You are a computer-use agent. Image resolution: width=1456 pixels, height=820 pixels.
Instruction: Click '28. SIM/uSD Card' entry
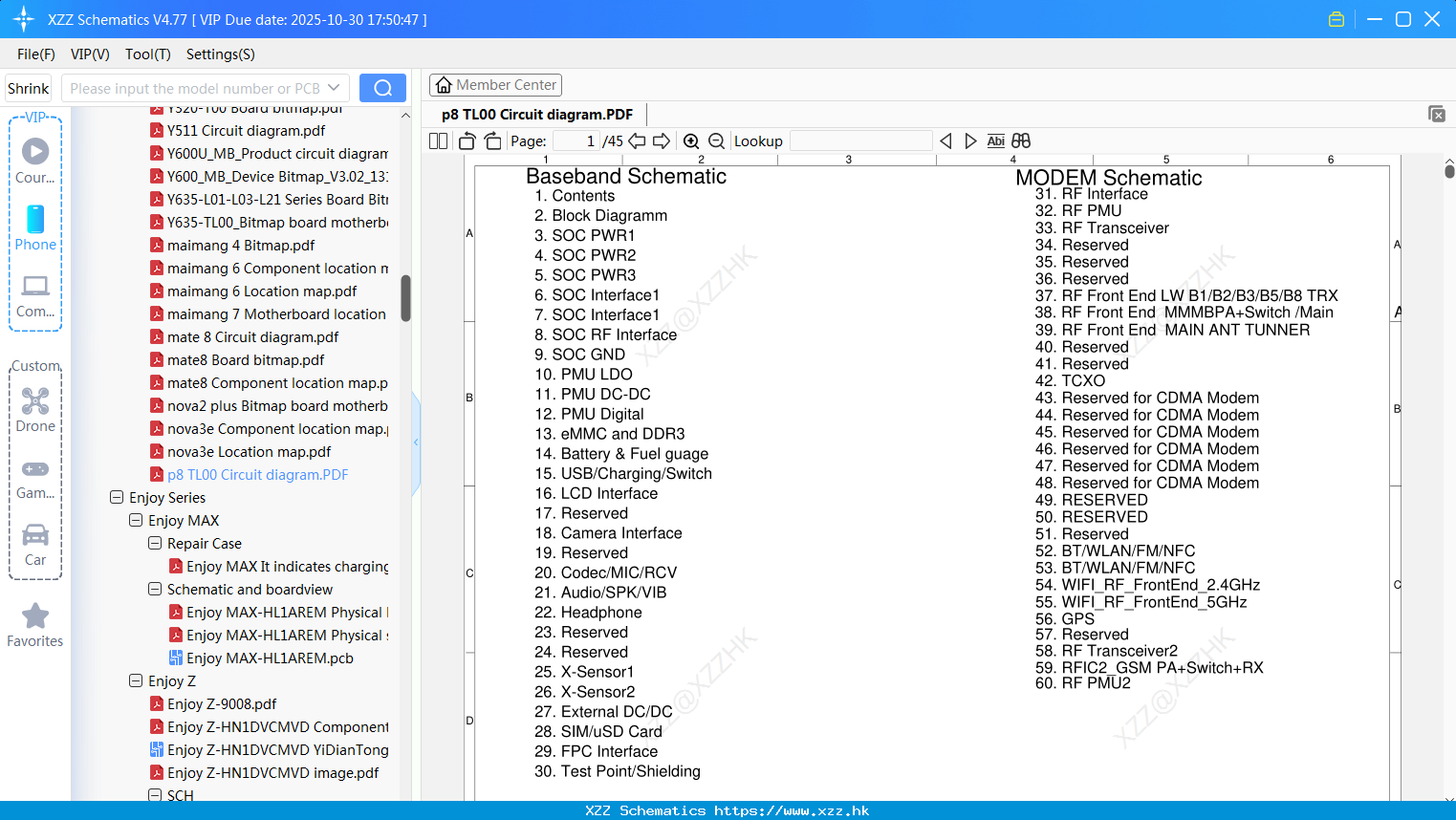point(598,731)
